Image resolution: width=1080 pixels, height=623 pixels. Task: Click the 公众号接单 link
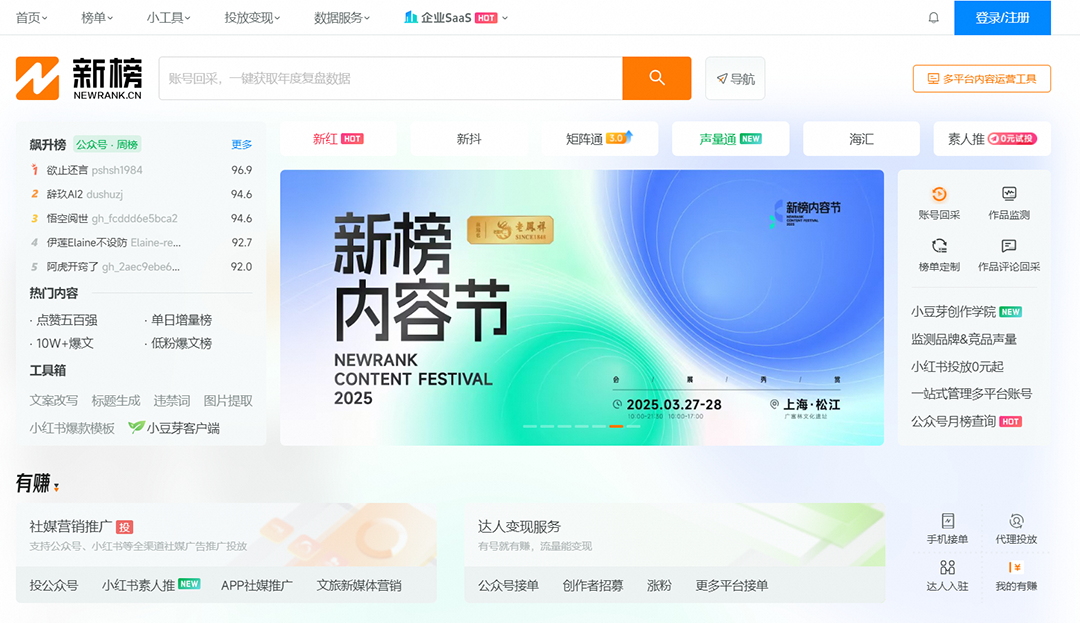click(x=508, y=585)
